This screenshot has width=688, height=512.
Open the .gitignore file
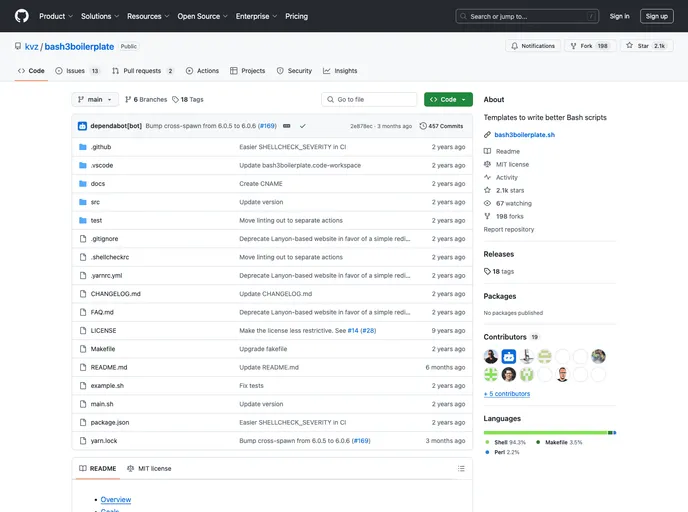coord(104,239)
